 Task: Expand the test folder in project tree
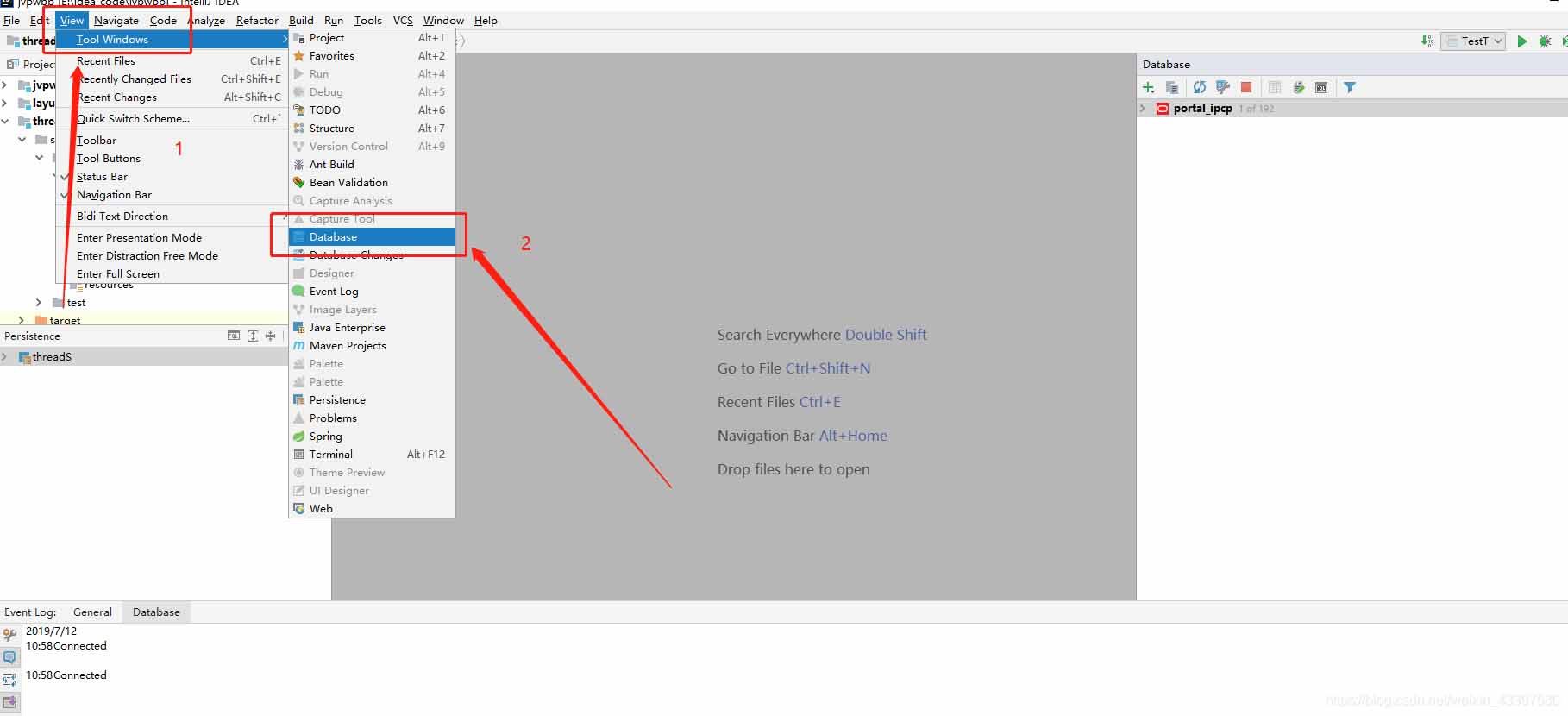[38, 303]
